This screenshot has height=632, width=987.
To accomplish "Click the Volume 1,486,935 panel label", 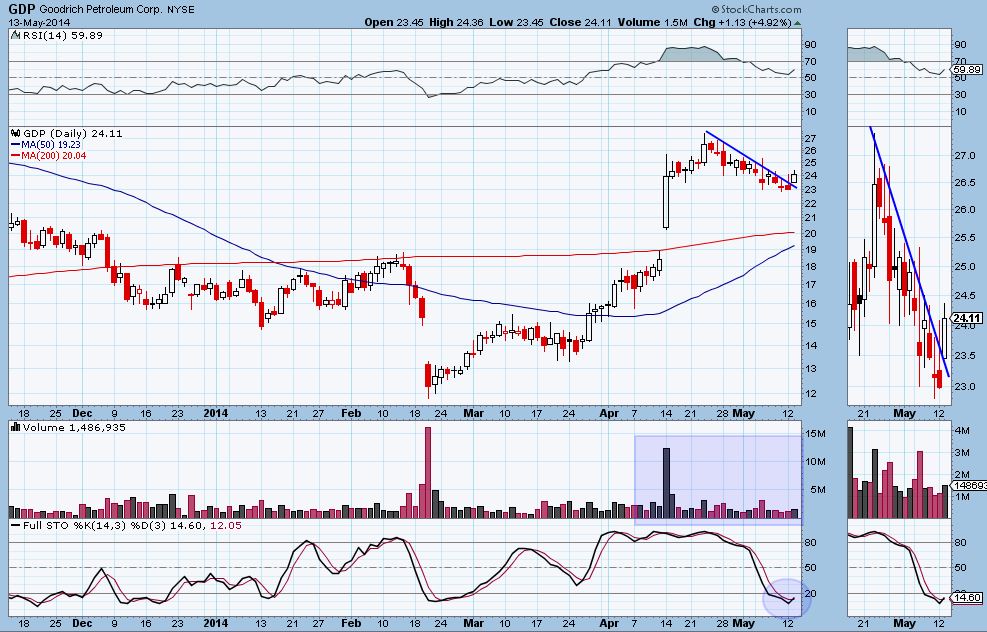I will coord(74,427).
